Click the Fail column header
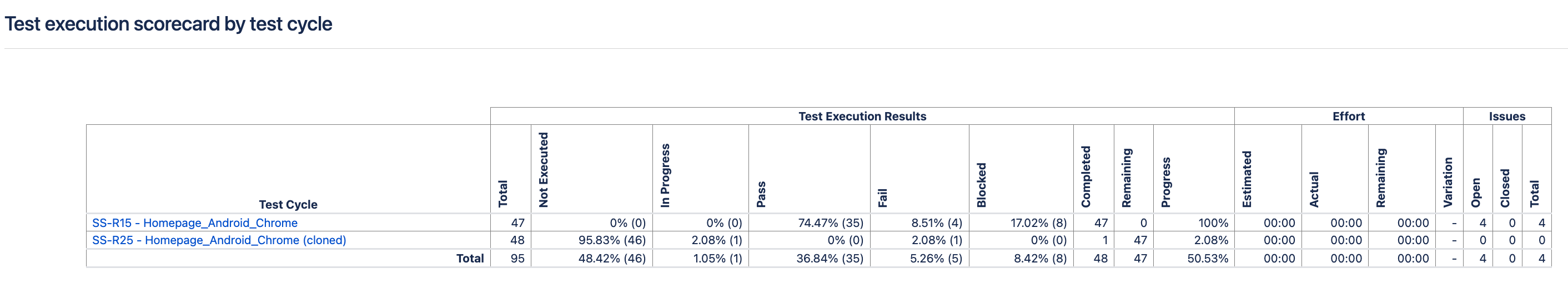1568x283 pixels. 883,198
